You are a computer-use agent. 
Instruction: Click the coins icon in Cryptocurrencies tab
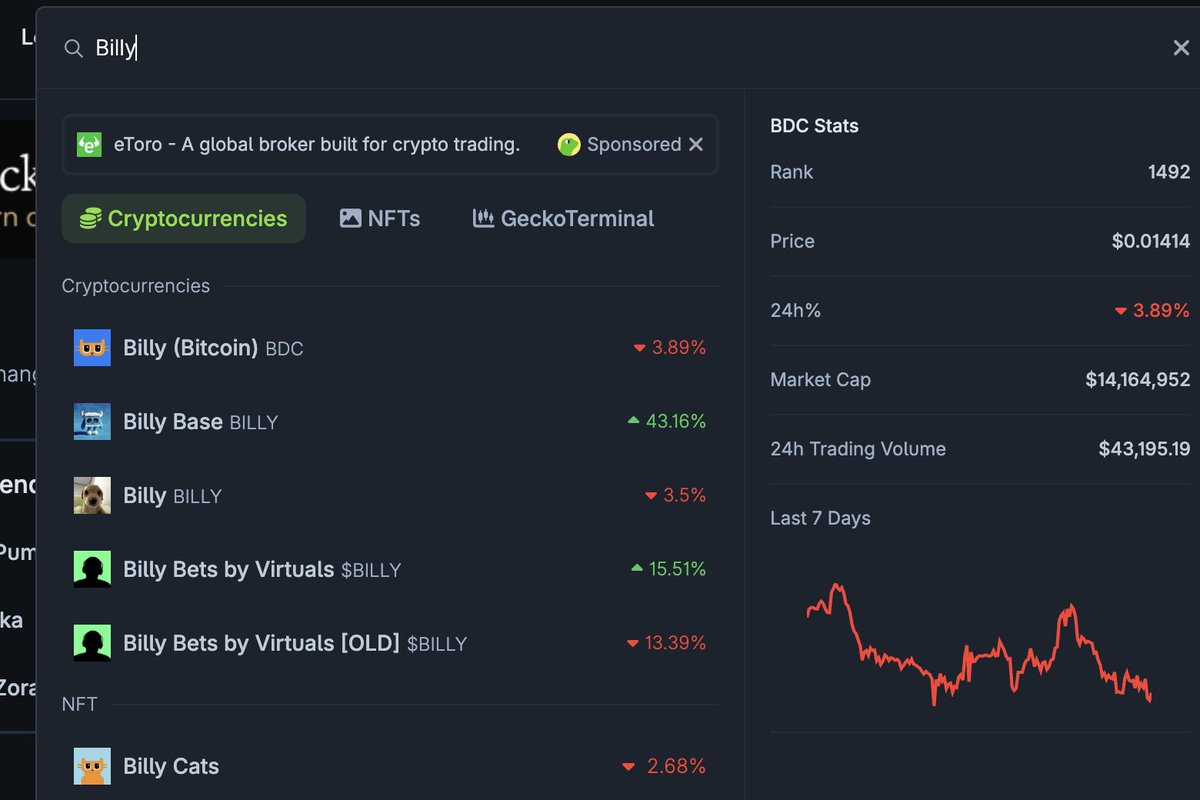[x=91, y=218]
